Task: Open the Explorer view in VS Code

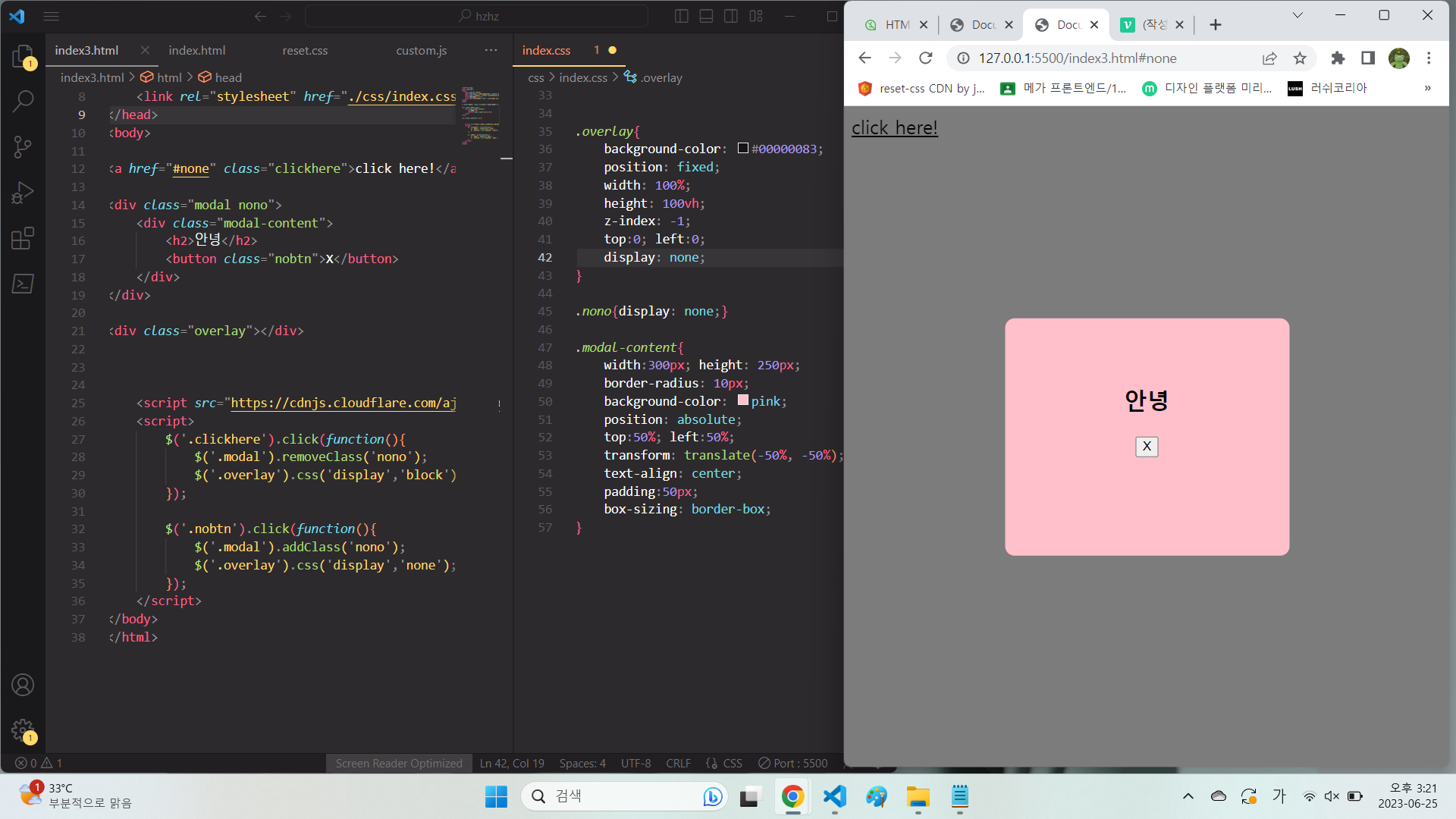Action: (x=23, y=57)
